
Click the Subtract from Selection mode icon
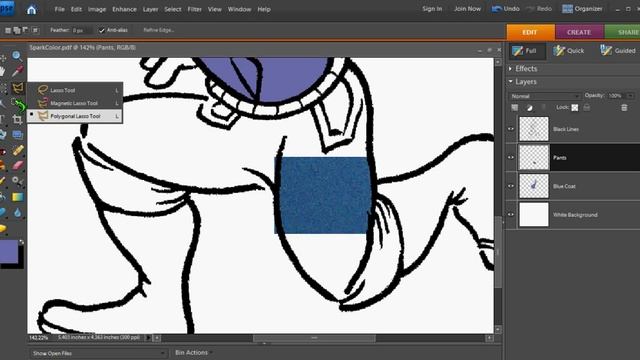pyautogui.click(x=25, y=30)
